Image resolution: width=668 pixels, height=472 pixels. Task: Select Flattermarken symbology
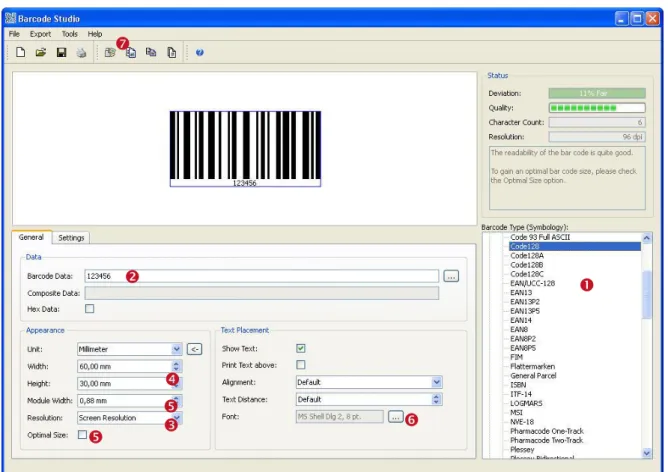tap(533, 366)
